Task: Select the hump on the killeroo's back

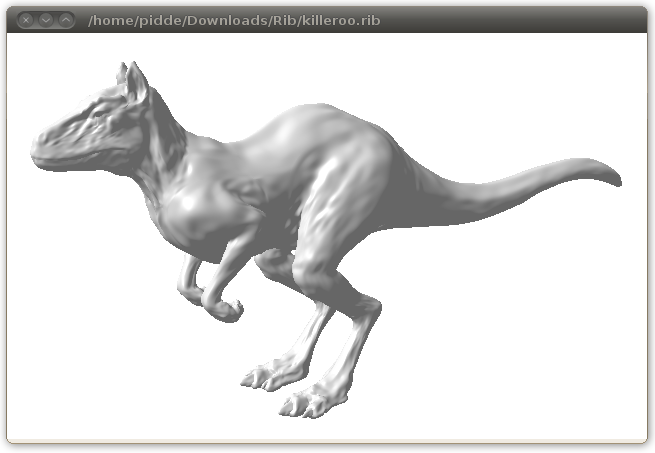Action: point(290,125)
